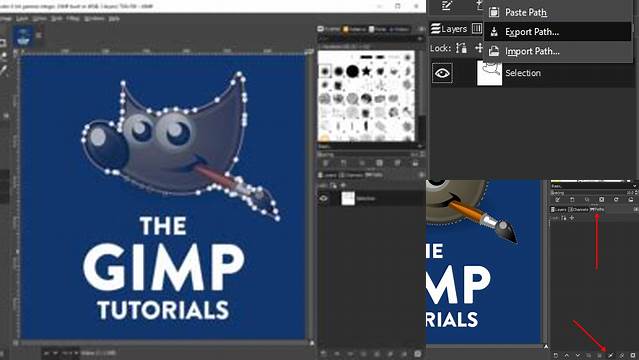Screen dimensions: 639x360
Task: Click lower path icon at main window dock bottom
Action: (350, 354)
